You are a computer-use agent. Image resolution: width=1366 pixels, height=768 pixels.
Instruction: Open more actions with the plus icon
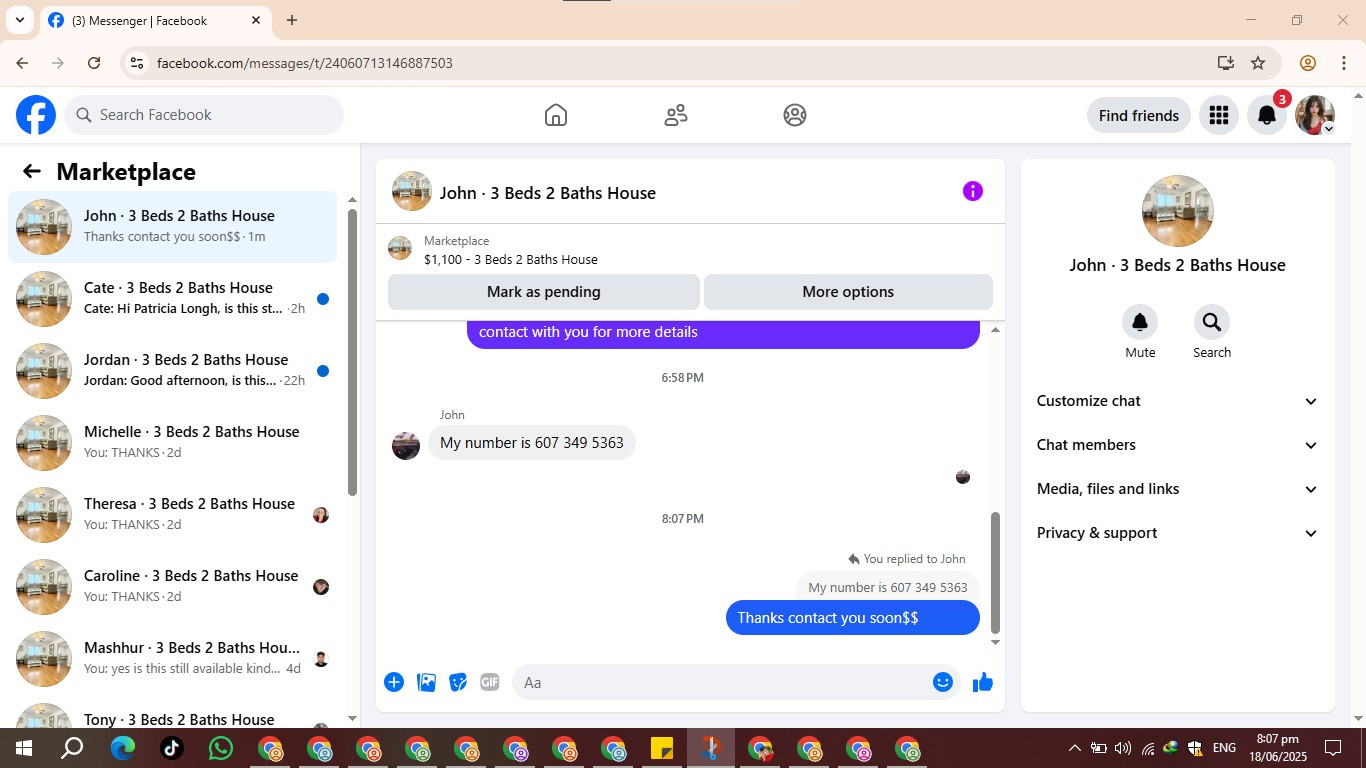pyautogui.click(x=394, y=682)
